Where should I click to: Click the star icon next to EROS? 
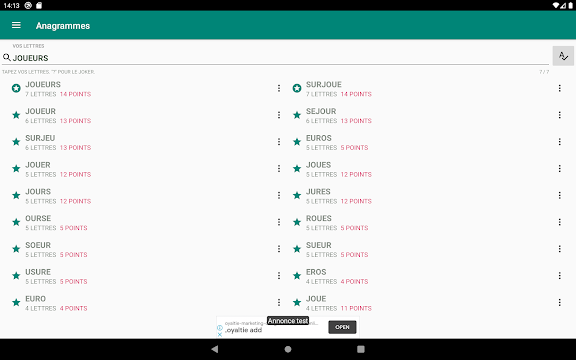click(297, 276)
